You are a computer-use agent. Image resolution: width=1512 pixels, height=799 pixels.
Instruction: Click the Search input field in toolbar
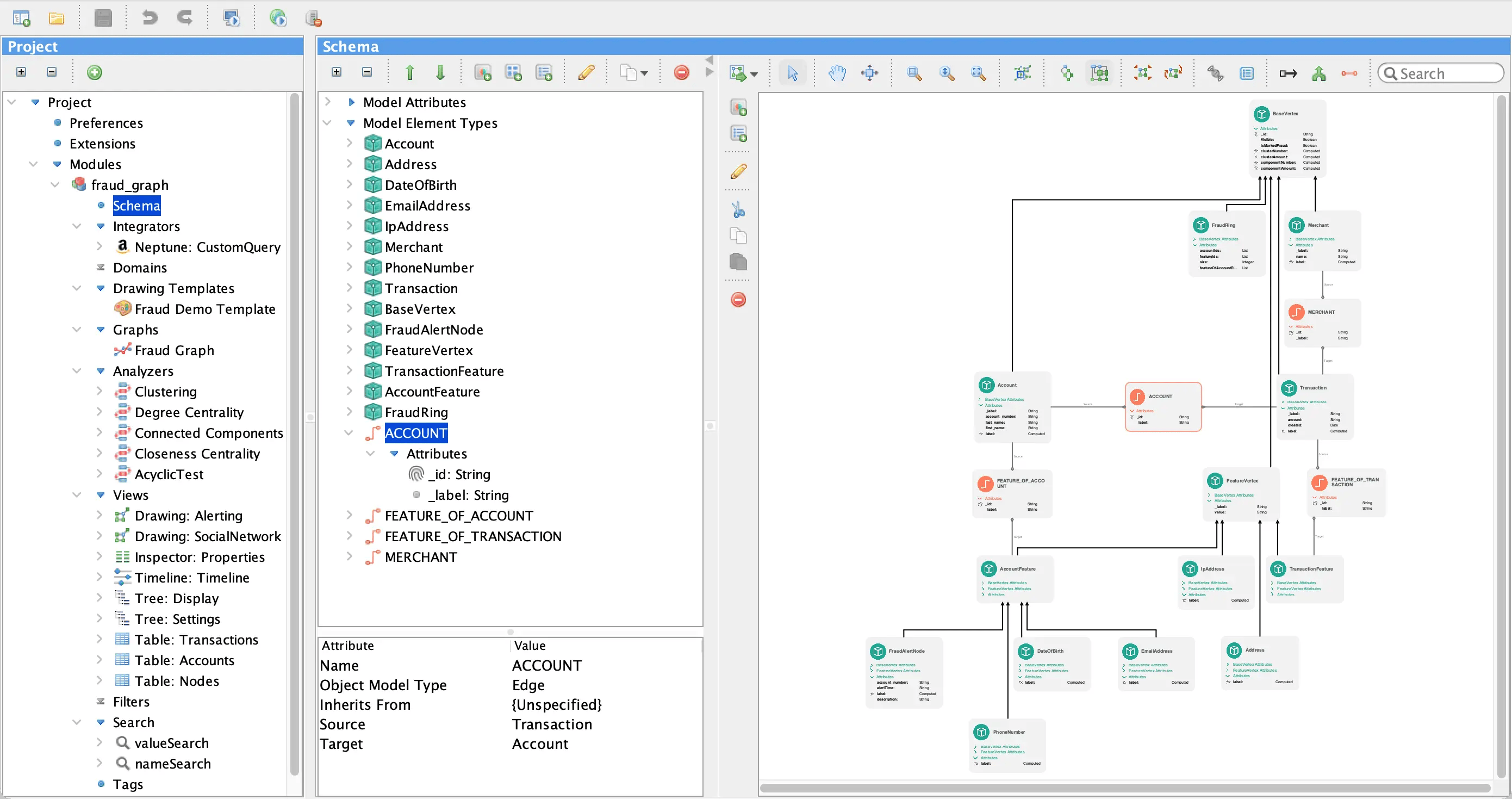click(x=1440, y=74)
